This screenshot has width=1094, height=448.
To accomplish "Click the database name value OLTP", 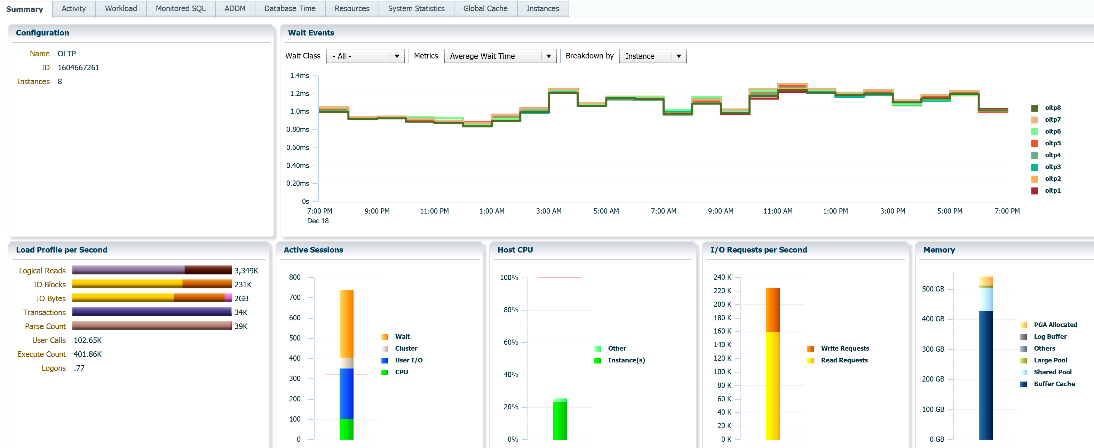I will [66, 53].
